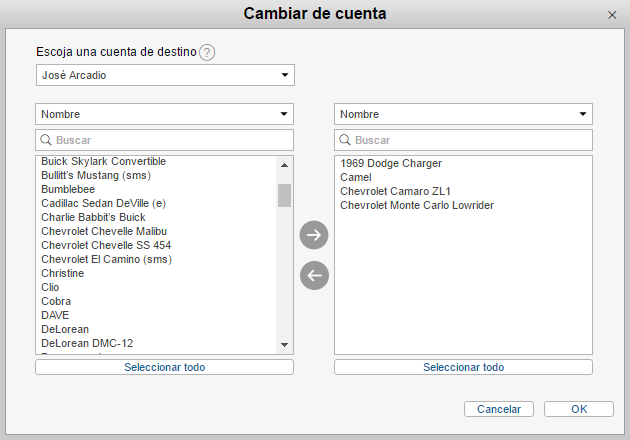Select Clio in the list

pos(50,287)
